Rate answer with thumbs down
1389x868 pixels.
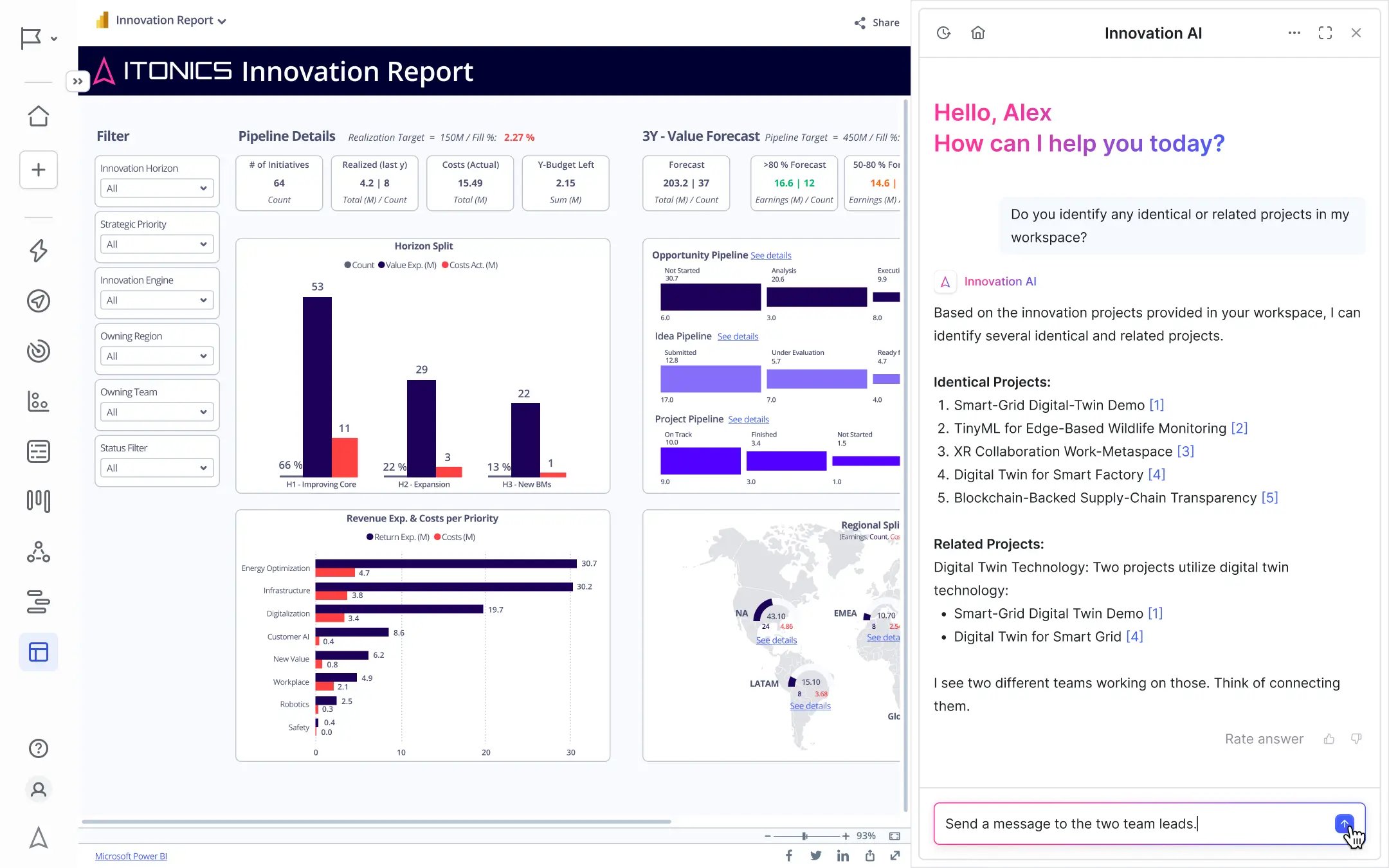pyautogui.click(x=1356, y=739)
